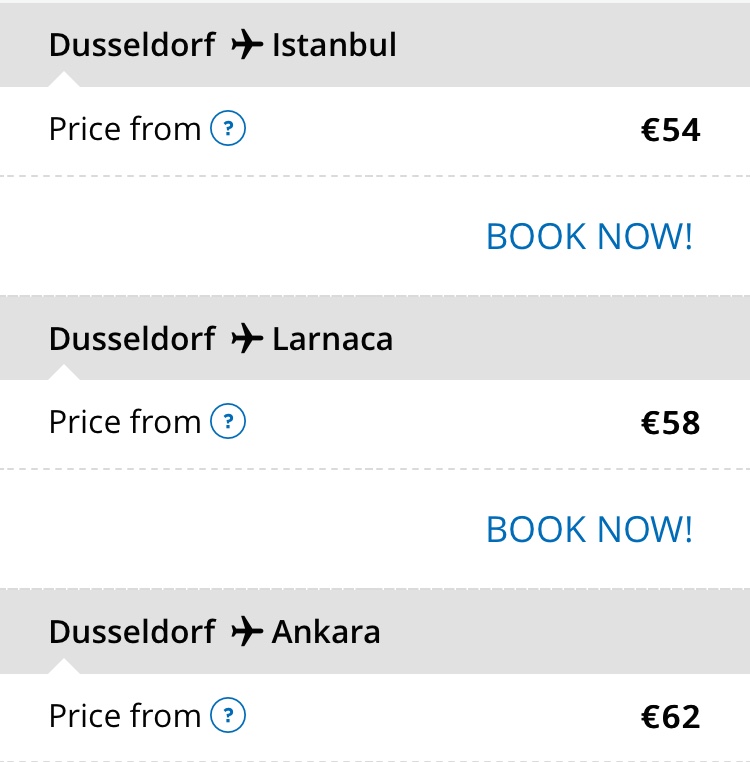
Task: Click the Istanbul destination name
Action: tap(334, 45)
